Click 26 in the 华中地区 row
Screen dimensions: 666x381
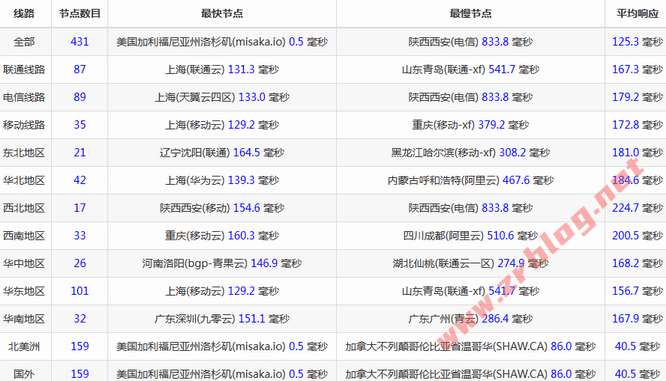(79, 263)
